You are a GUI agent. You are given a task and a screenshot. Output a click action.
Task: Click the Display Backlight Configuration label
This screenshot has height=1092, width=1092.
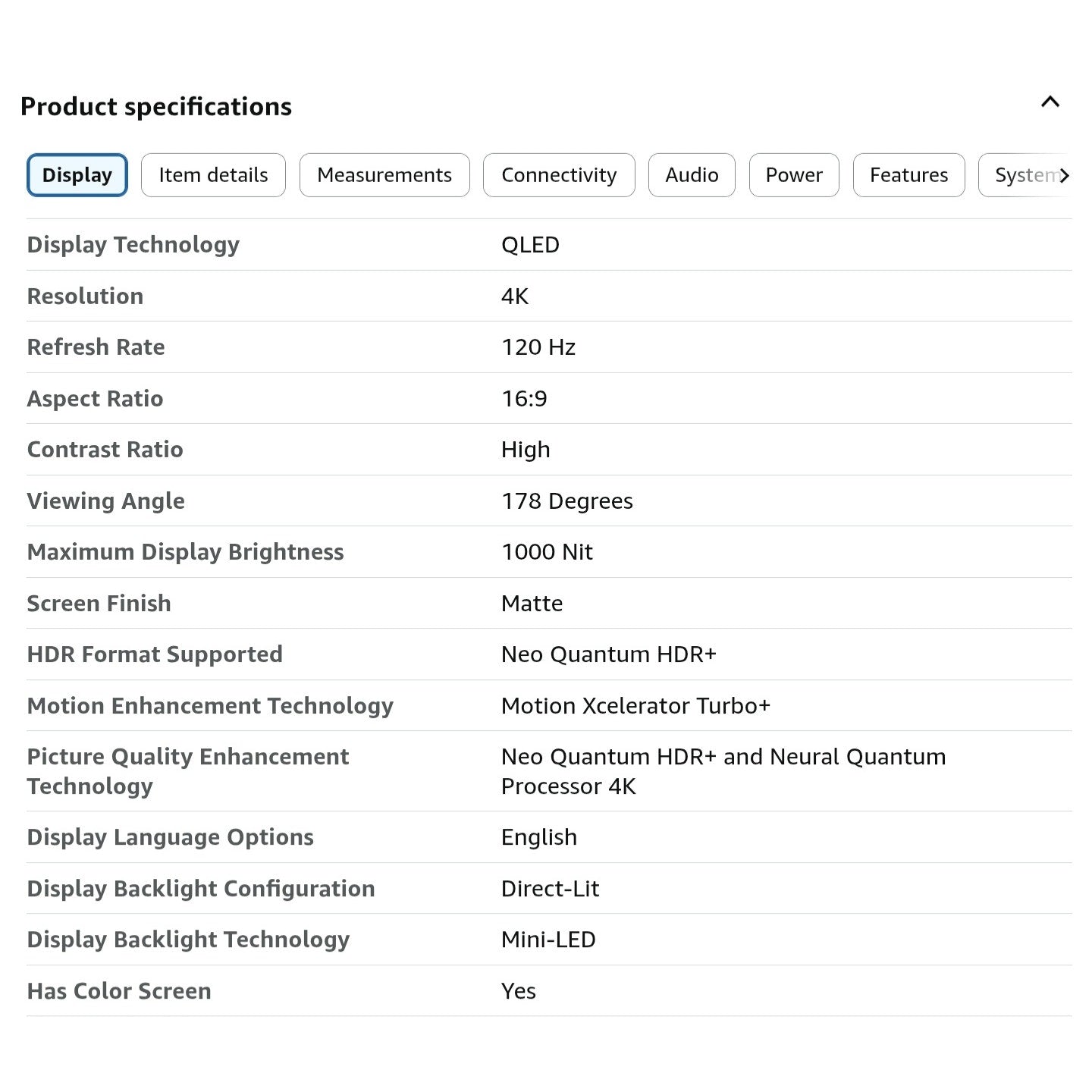(x=201, y=889)
